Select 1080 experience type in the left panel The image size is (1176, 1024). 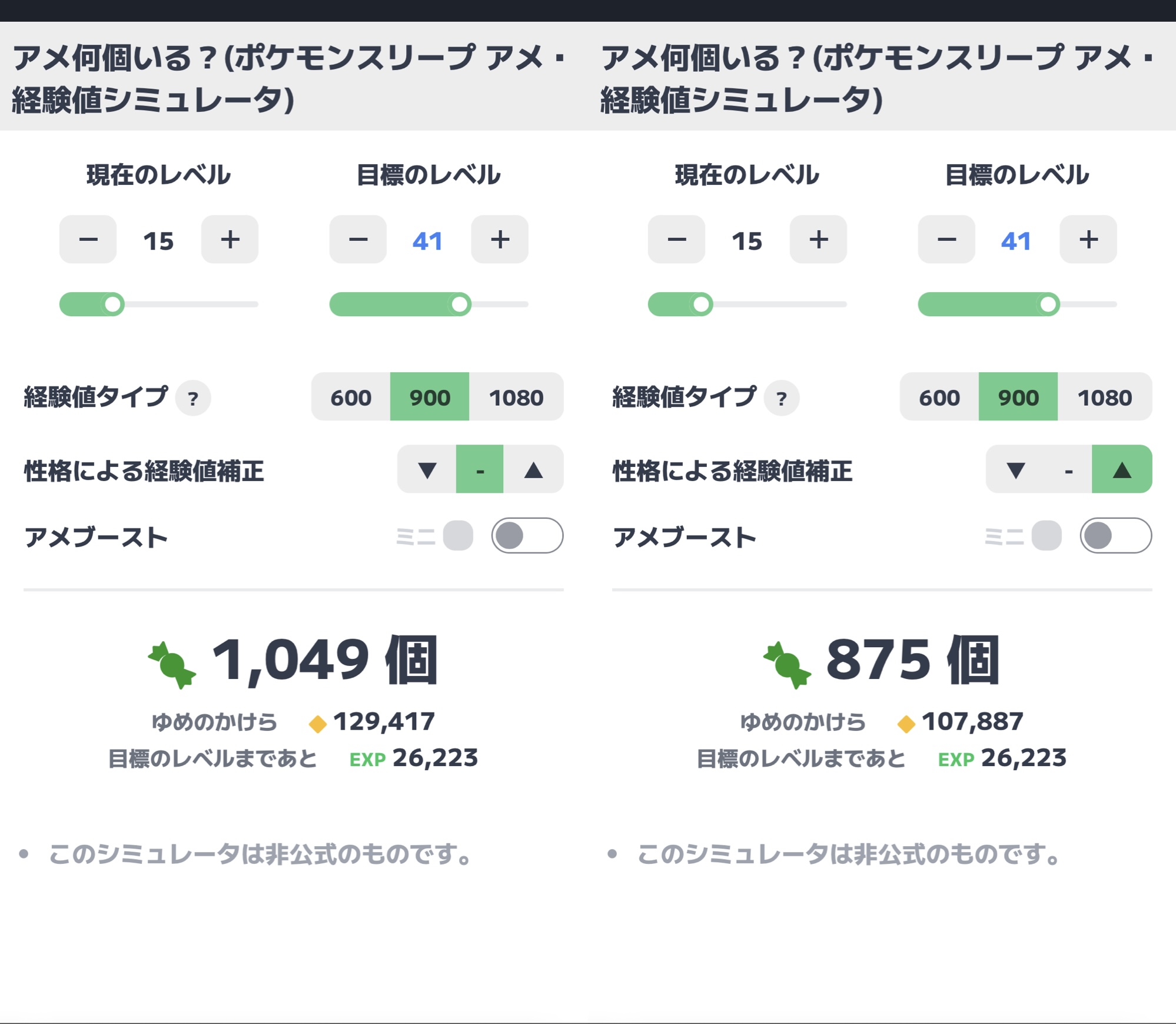[x=516, y=397]
